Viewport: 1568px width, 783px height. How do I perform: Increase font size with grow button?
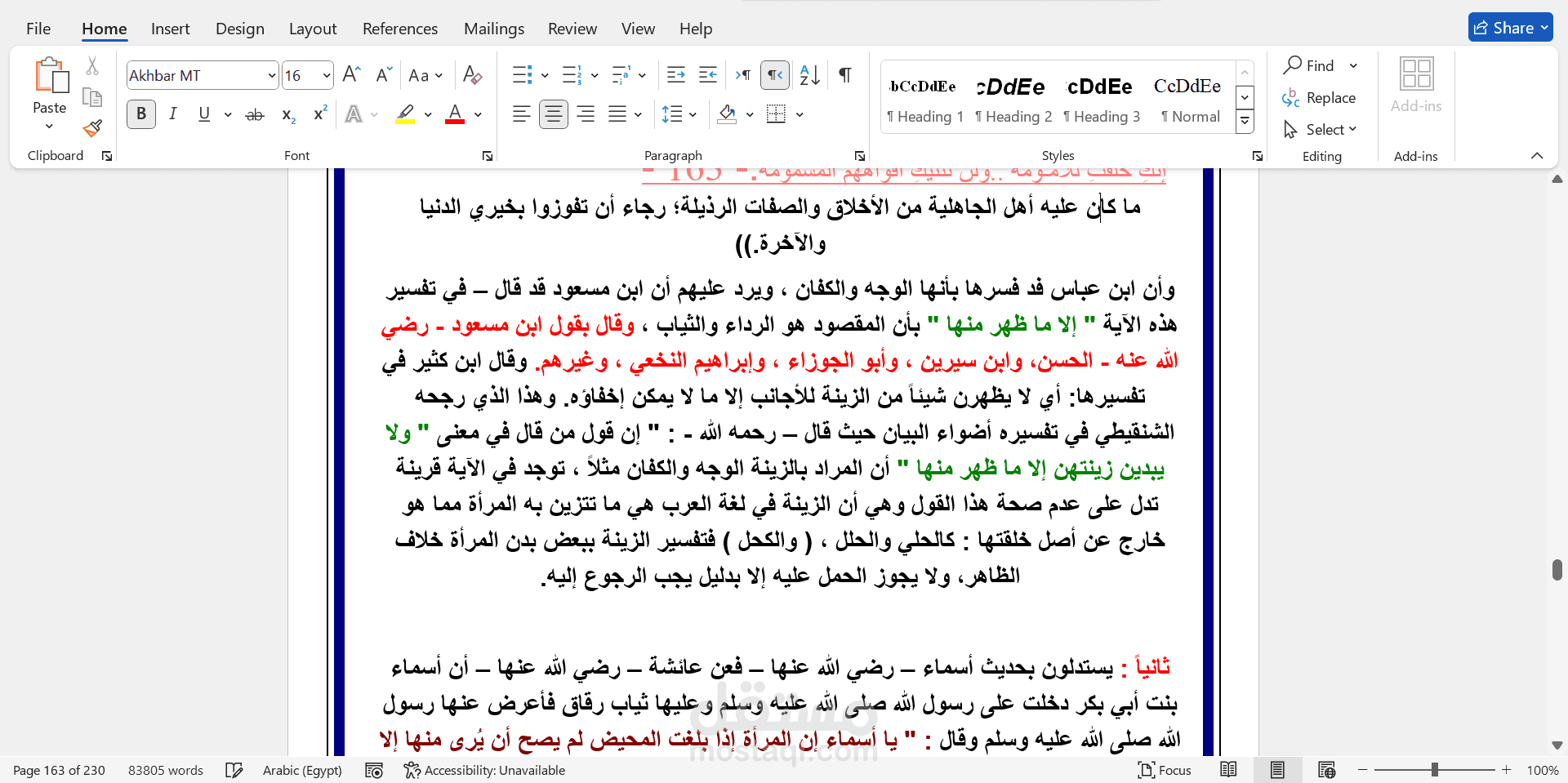351,75
